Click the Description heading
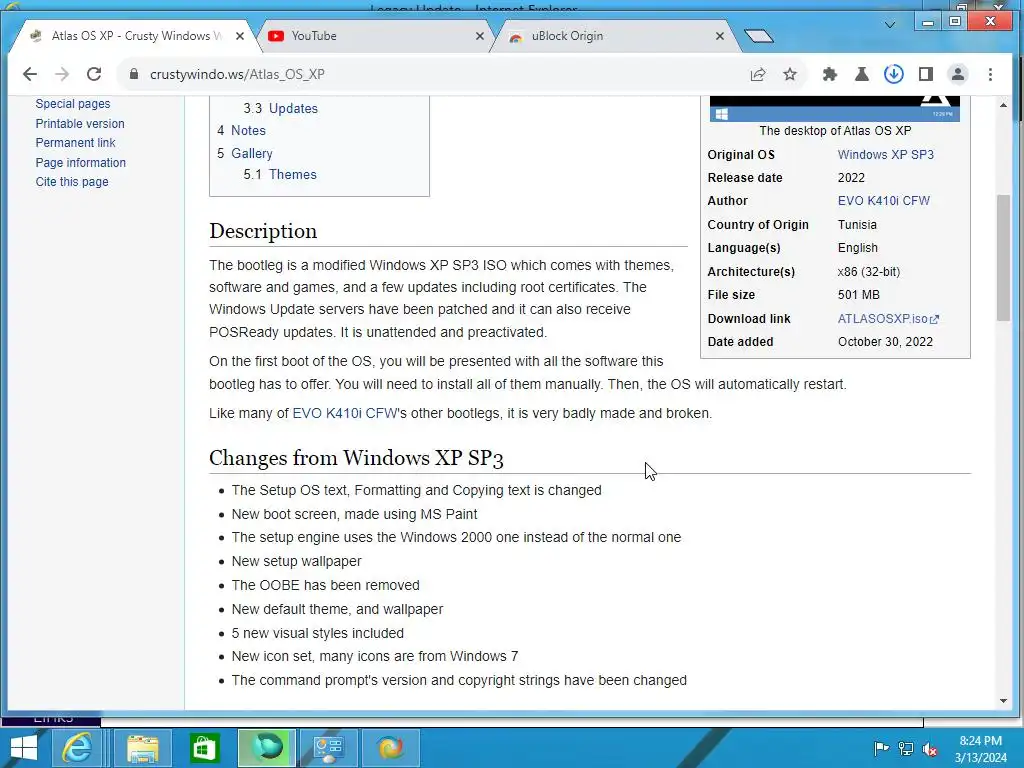Viewport: 1024px width, 768px height. click(x=263, y=231)
